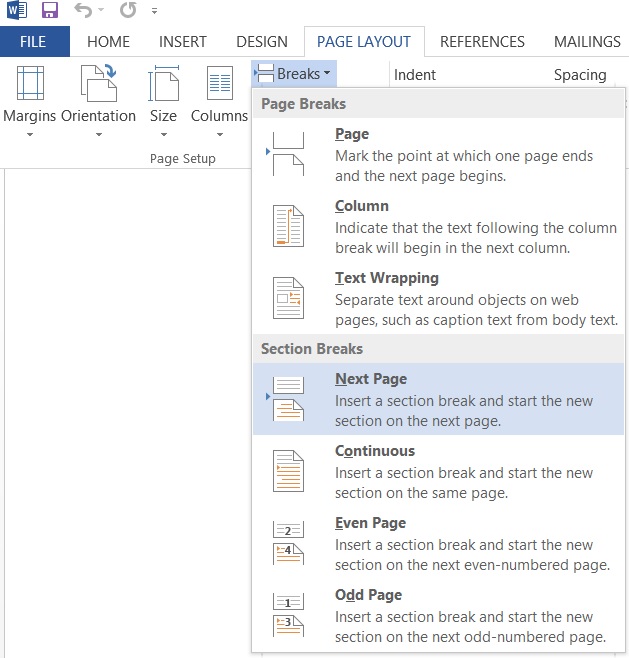
Task: Click the Columns label text
Action: (219, 115)
